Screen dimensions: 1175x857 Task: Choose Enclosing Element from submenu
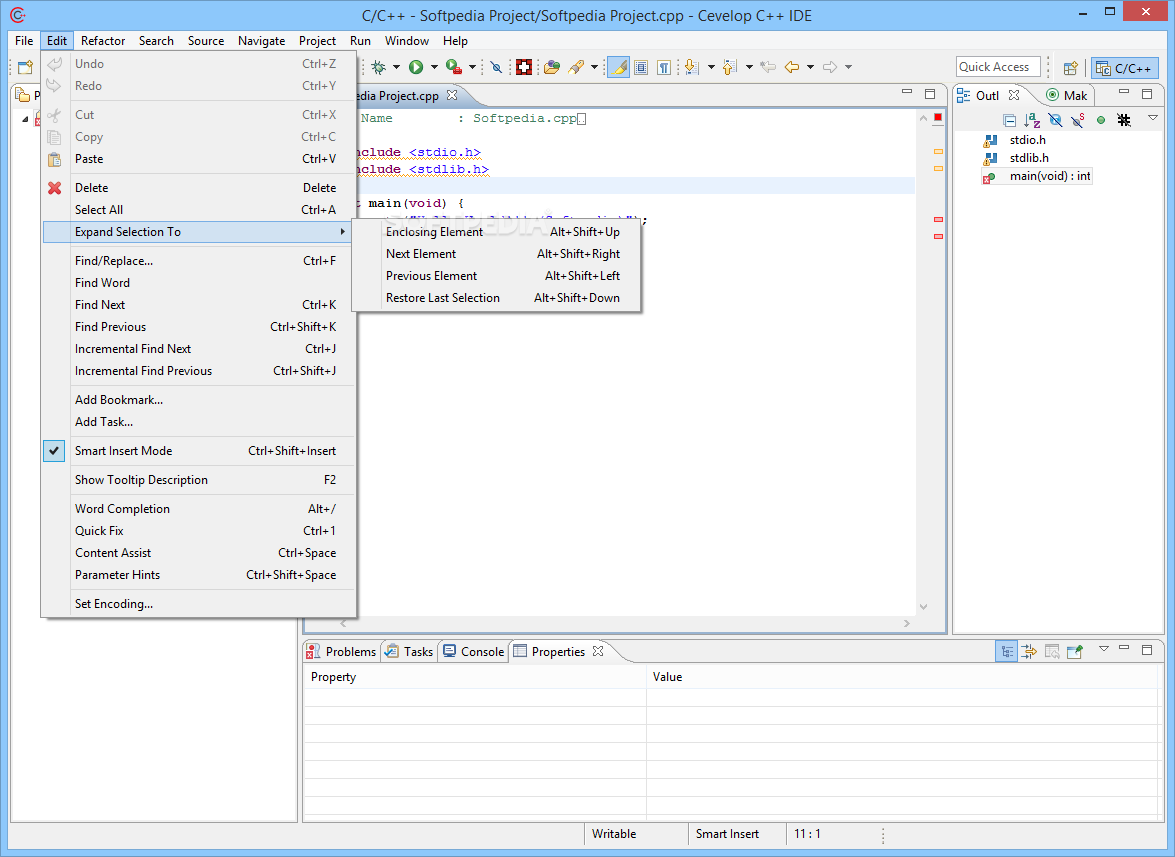point(496,232)
